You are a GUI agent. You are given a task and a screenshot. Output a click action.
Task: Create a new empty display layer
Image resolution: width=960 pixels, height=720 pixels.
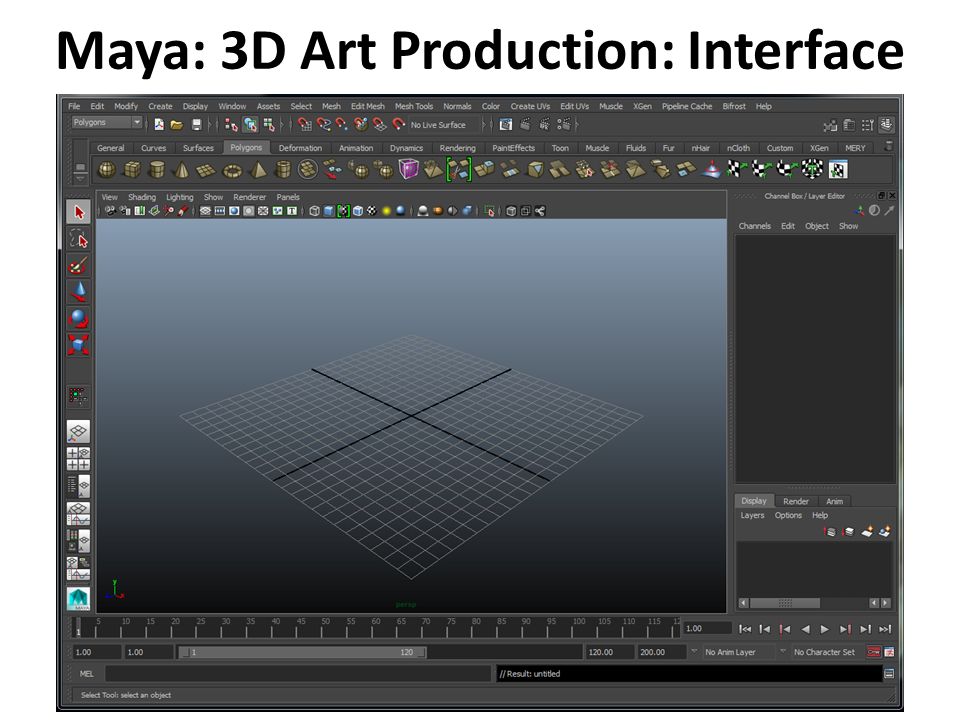click(867, 531)
